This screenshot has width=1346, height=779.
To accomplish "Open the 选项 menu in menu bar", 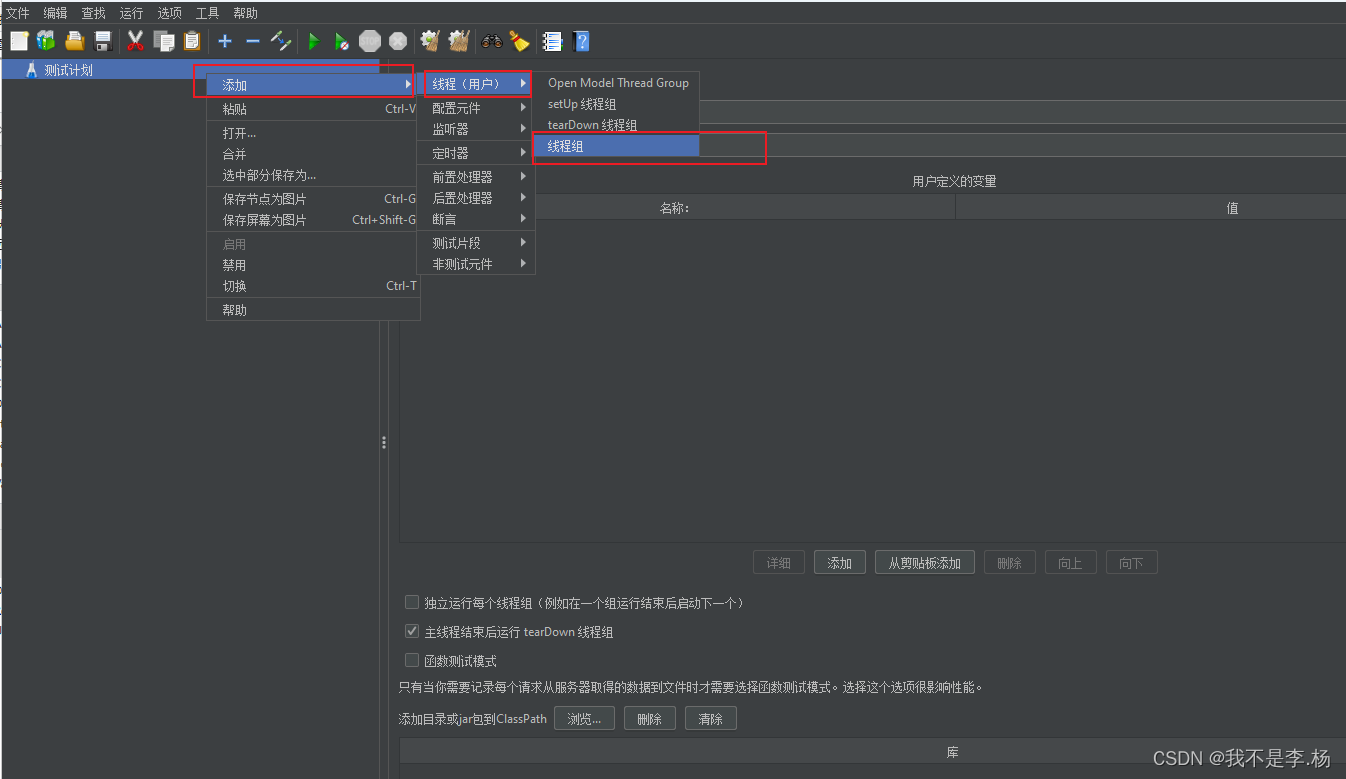I will pos(169,13).
